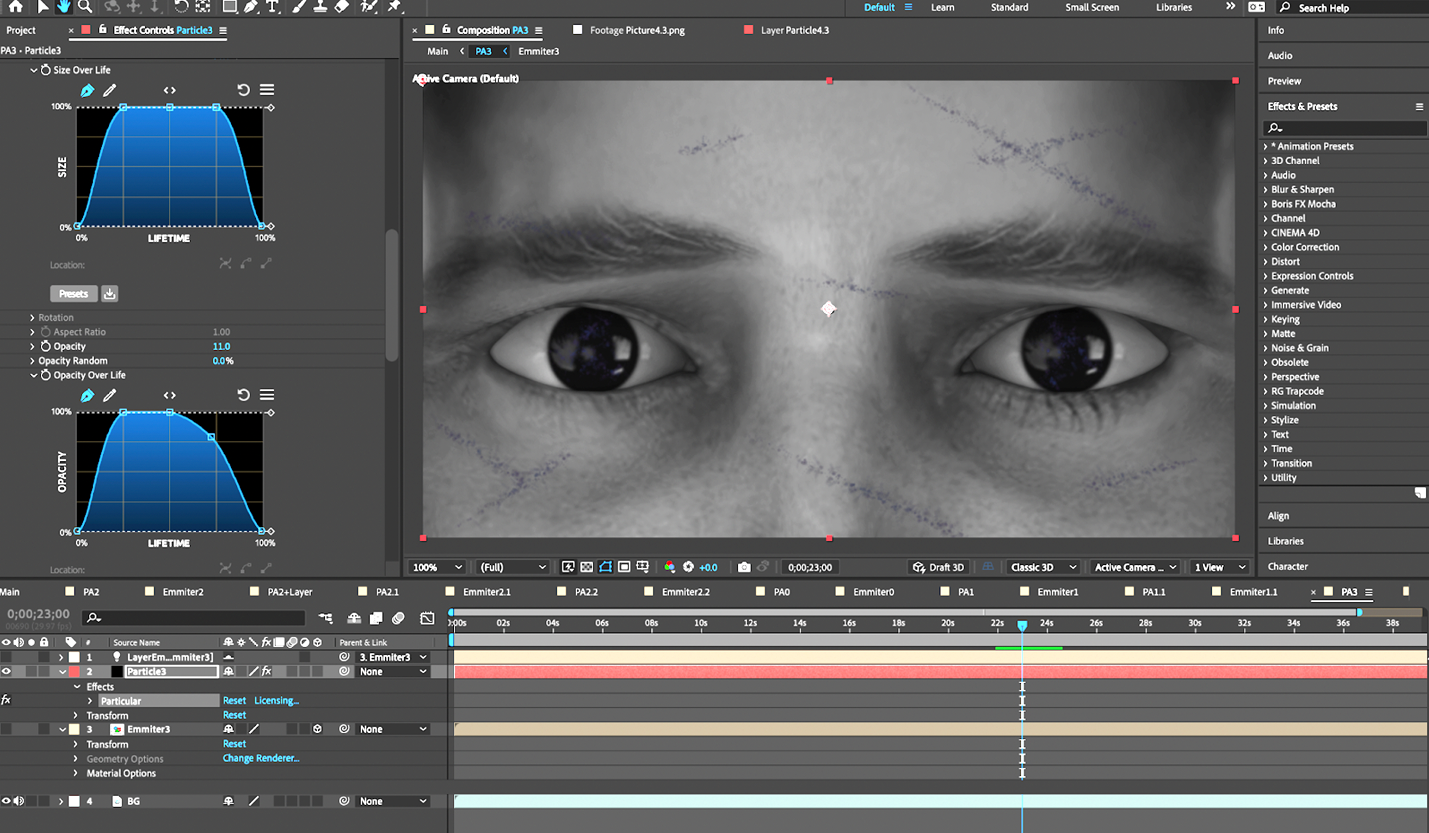The width and height of the screenshot is (1429, 833).
Task: Click the Change Renderer link
Action: tap(261, 758)
